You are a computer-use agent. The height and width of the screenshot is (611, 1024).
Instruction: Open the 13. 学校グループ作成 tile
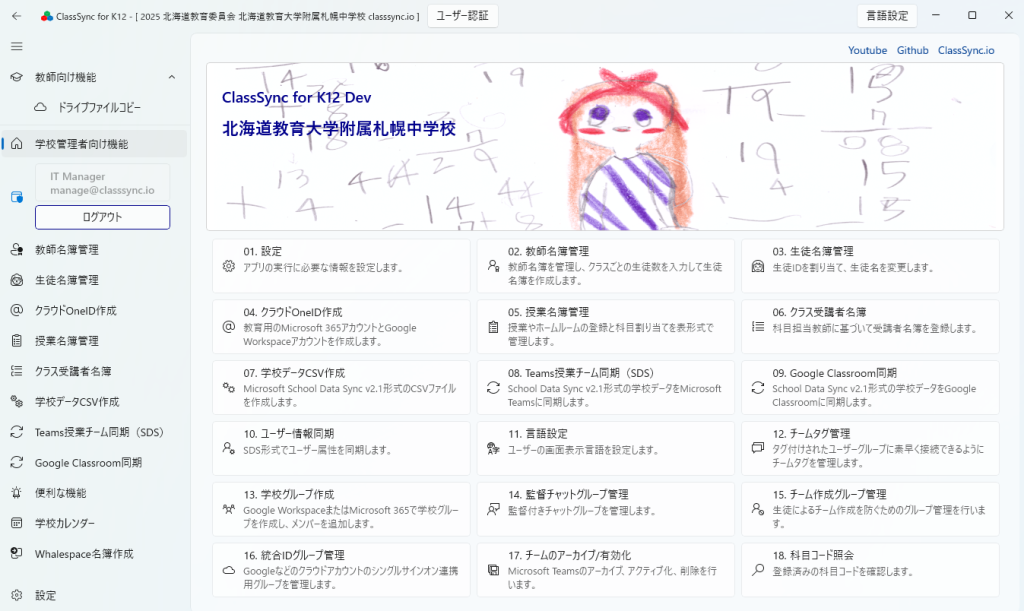[x=341, y=508]
